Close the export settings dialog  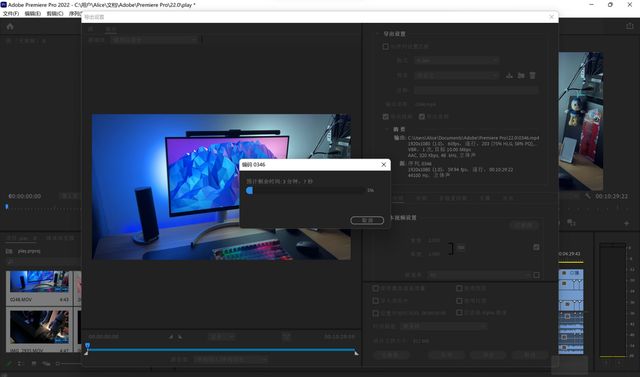[x=551, y=17]
